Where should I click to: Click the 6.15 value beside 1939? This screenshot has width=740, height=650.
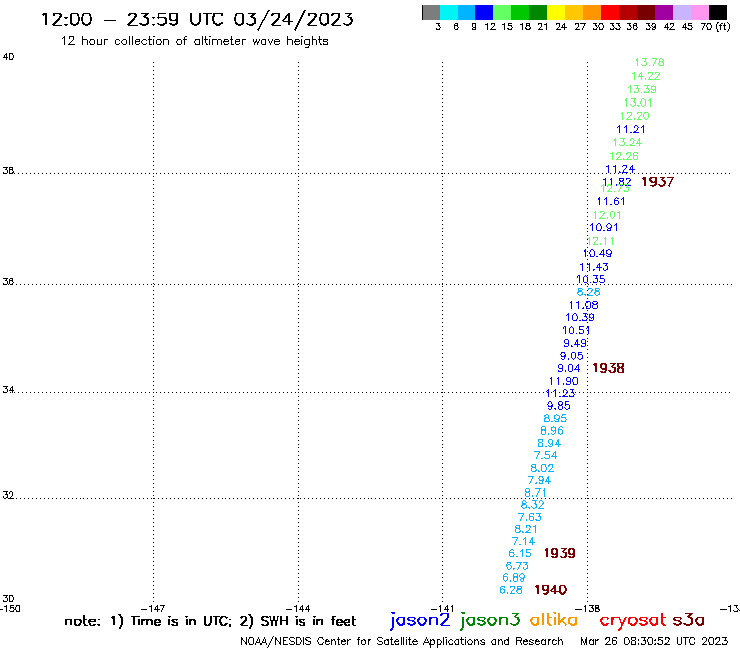[x=520, y=554]
